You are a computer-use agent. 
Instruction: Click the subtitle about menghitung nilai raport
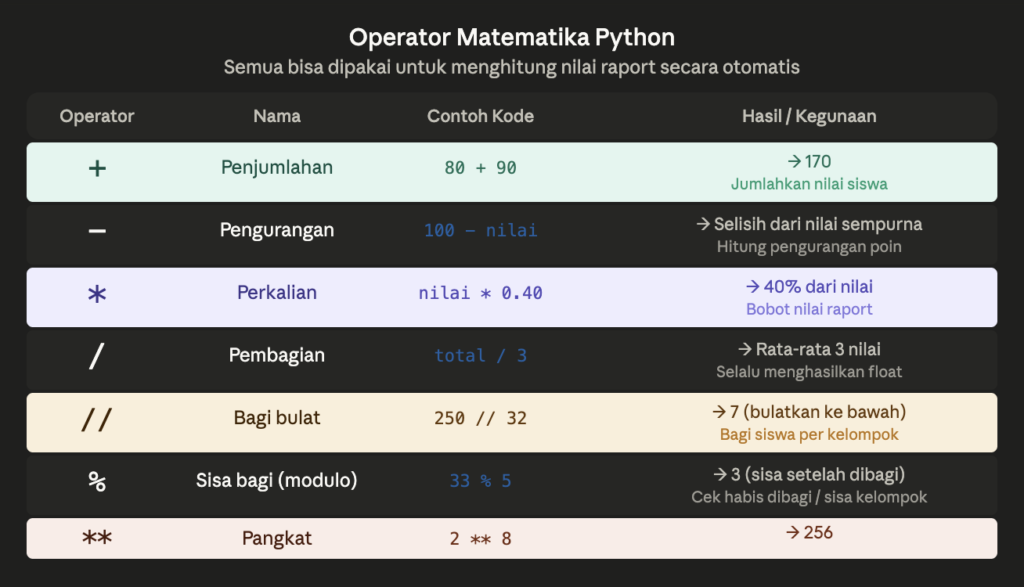click(x=511, y=67)
